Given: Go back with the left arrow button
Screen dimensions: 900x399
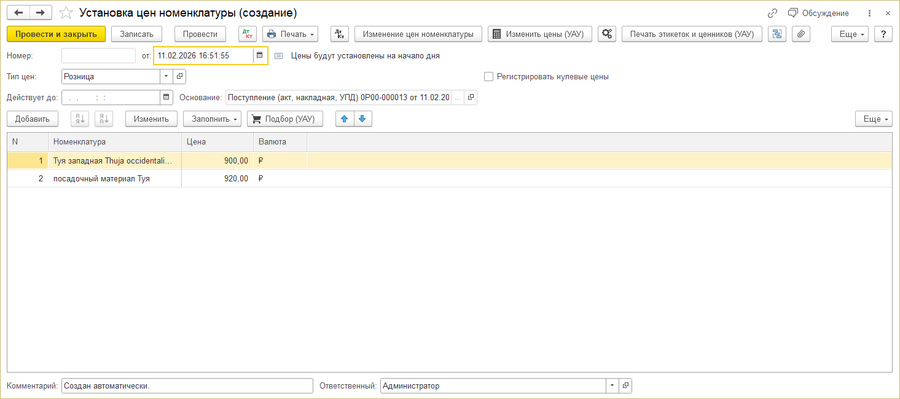Looking at the screenshot, I should (18, 12).
